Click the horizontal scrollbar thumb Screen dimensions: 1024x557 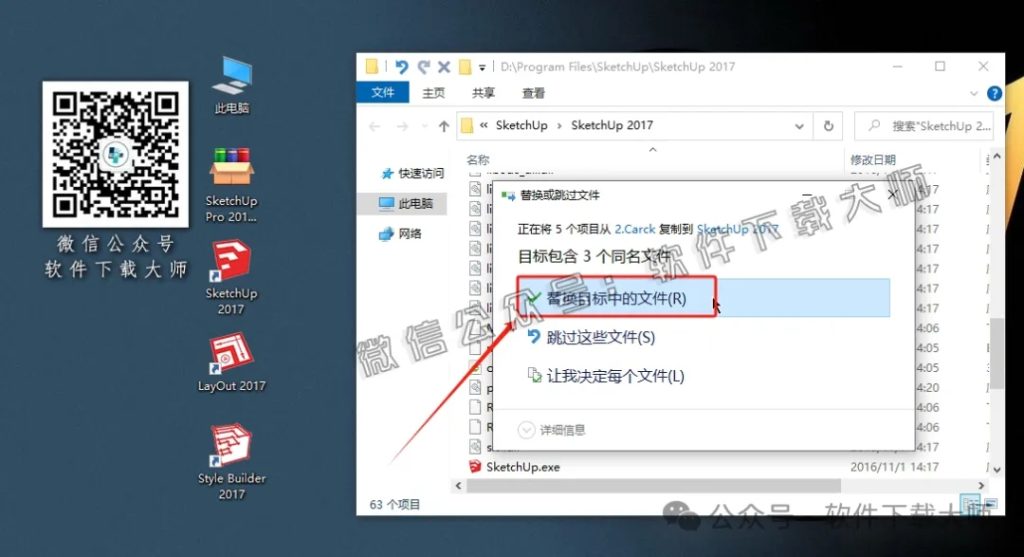[653, 486]
